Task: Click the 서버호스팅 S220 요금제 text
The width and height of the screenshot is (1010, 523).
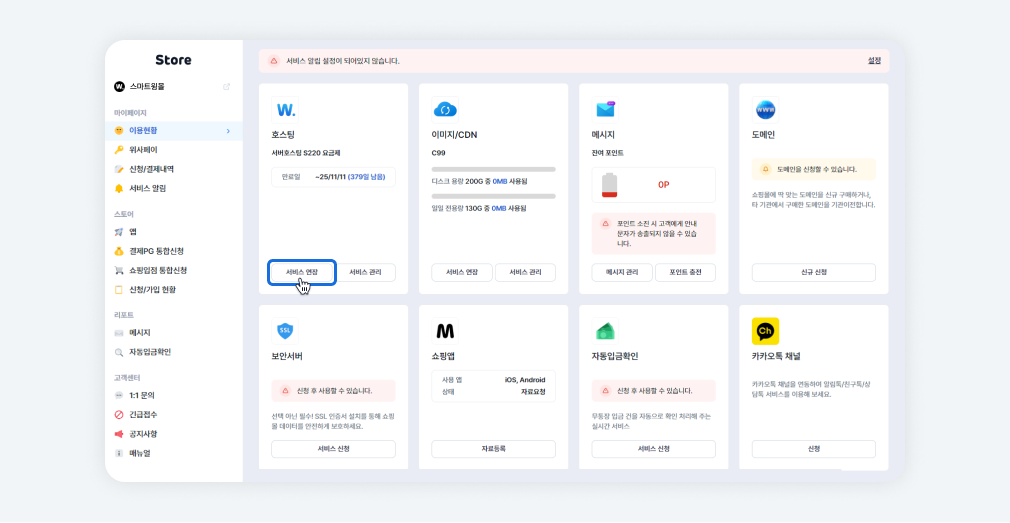Action: 305,153
